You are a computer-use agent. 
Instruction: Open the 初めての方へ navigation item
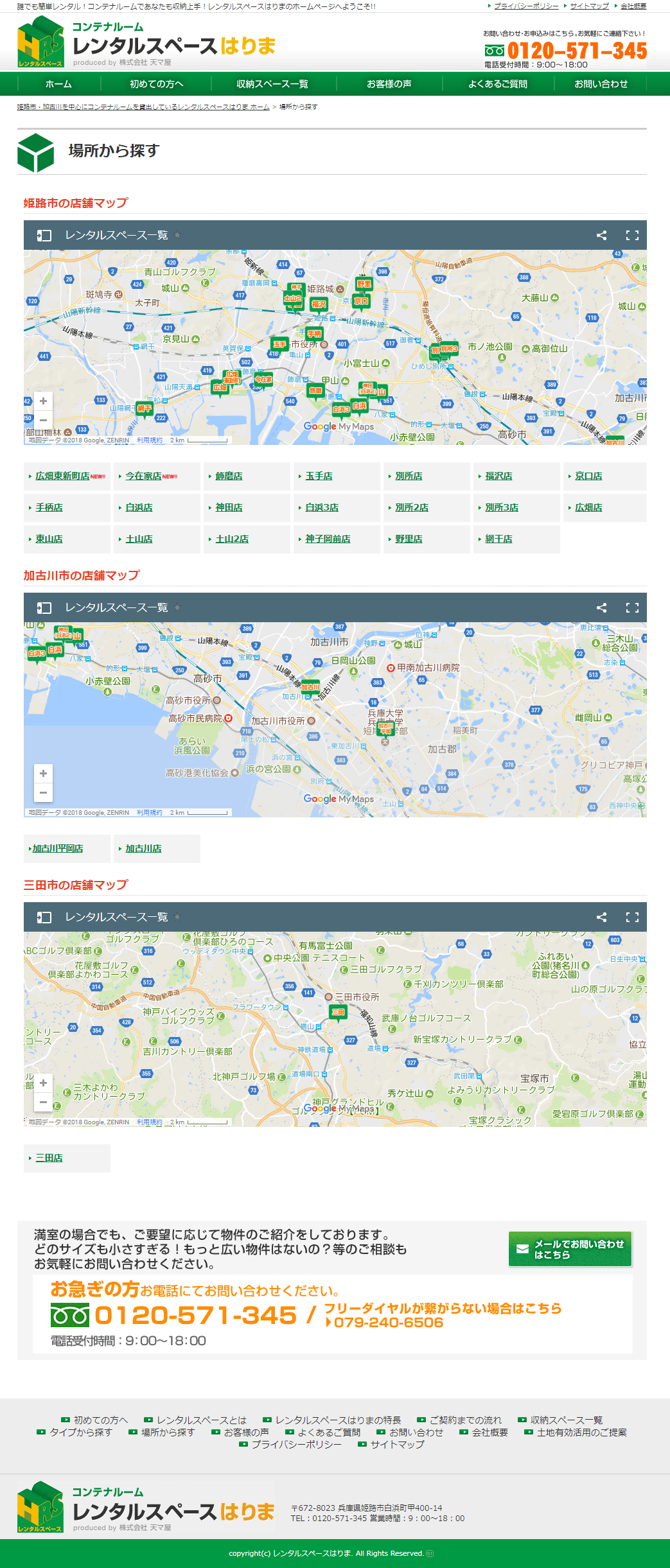point(157,84)
